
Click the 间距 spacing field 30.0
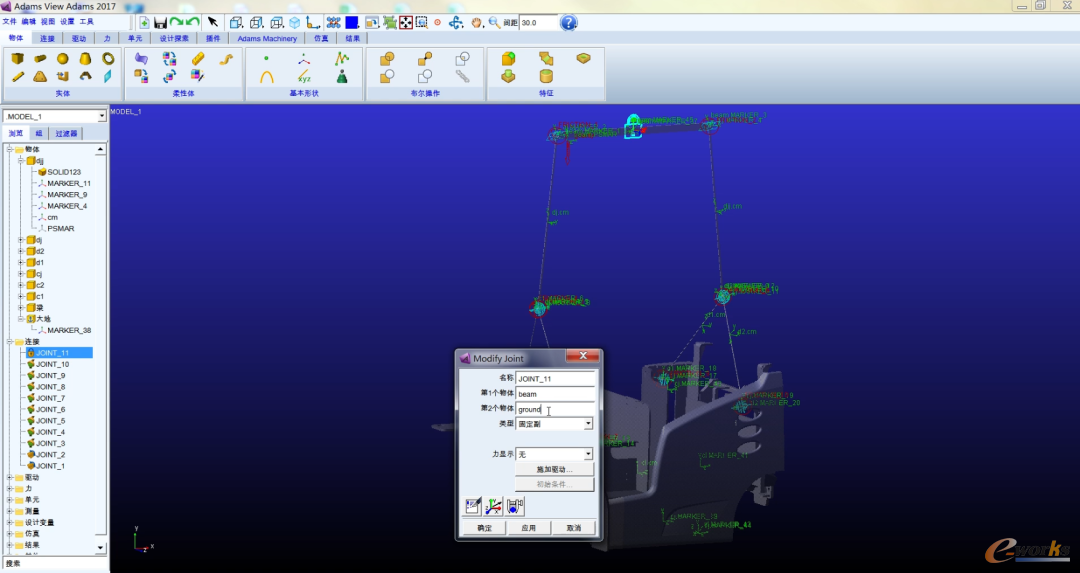(x=537, y=23)
